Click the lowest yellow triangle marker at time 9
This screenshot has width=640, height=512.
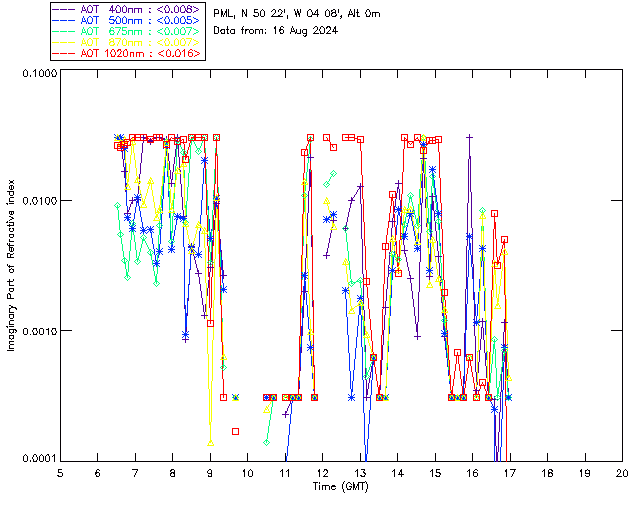click(x=211, y=443)
